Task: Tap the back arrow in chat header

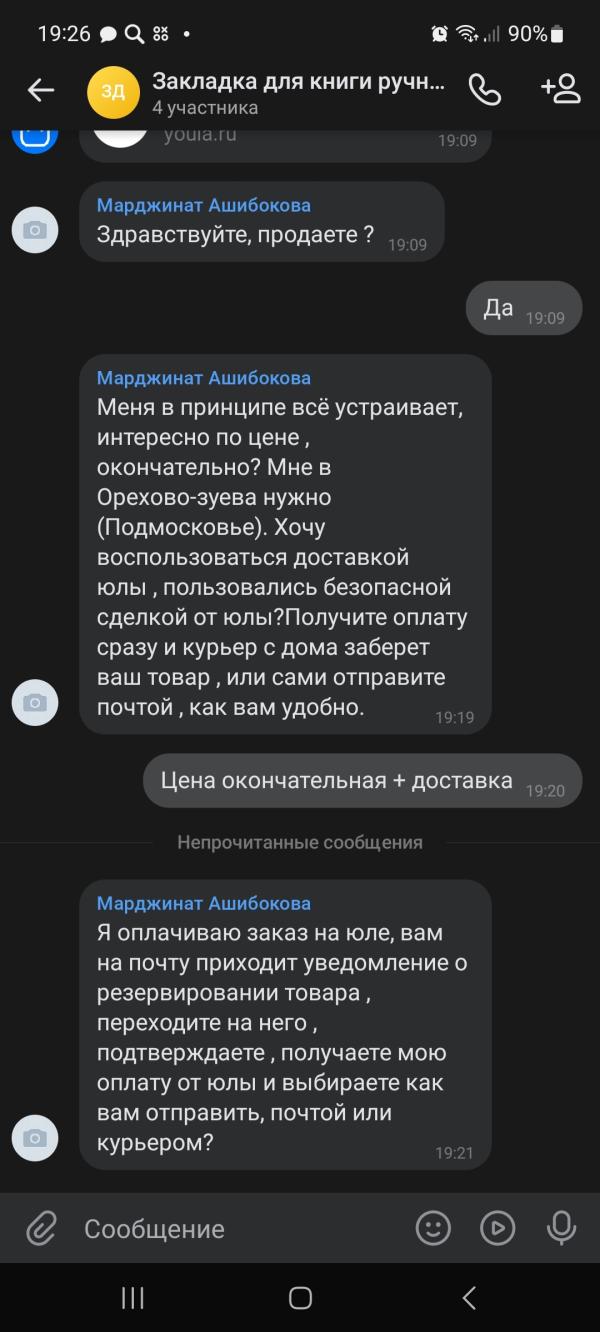Action: (41, 90)
